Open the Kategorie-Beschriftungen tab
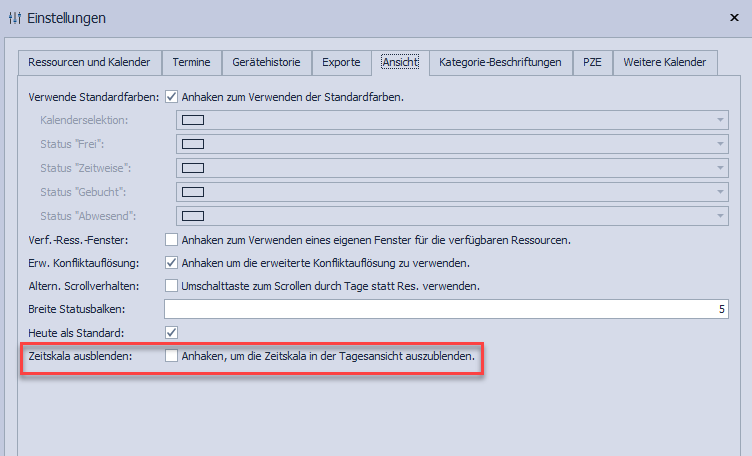The width and height of the screenshot is (752, 456). [500, 62]
